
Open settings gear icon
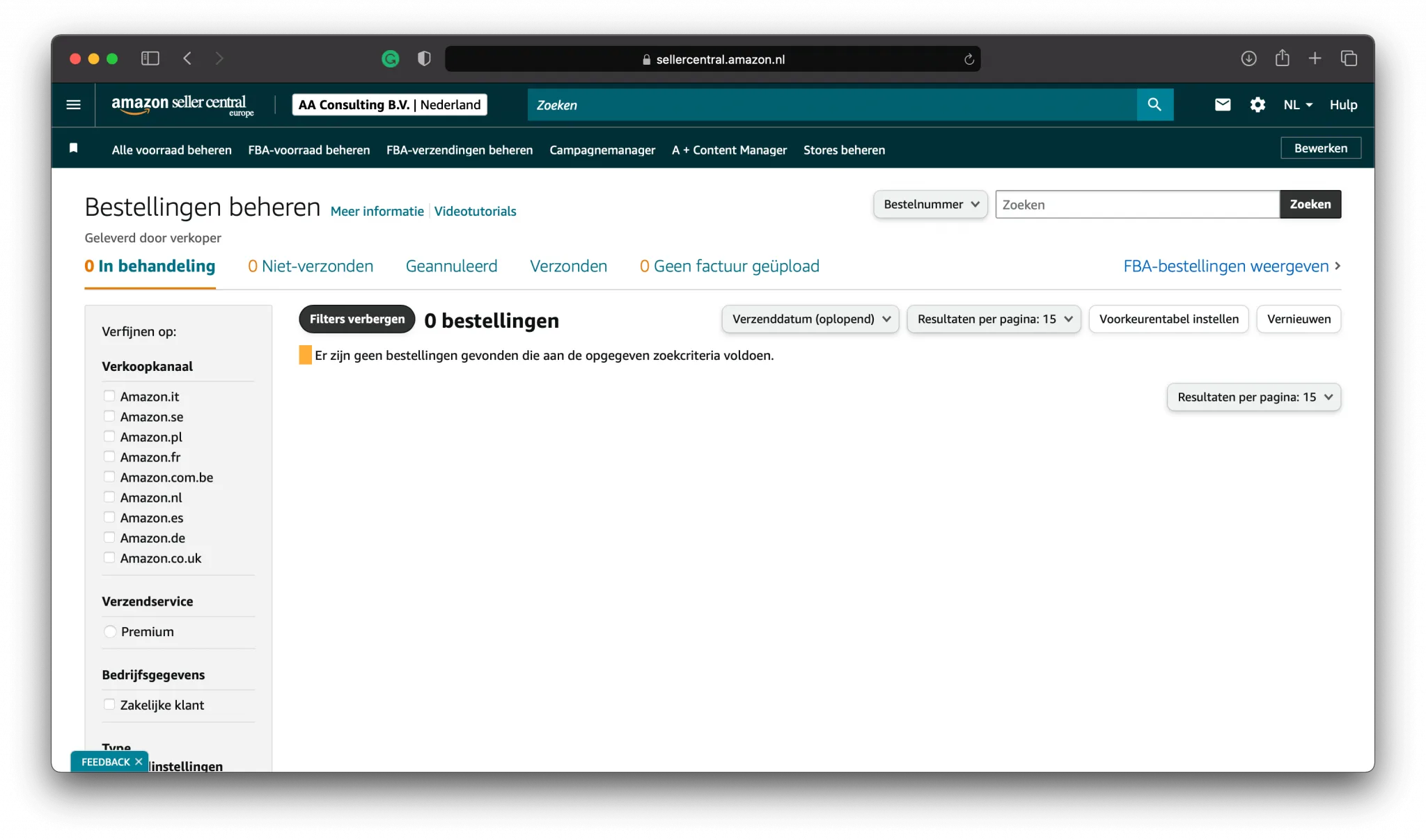(x=1257, y=104)
